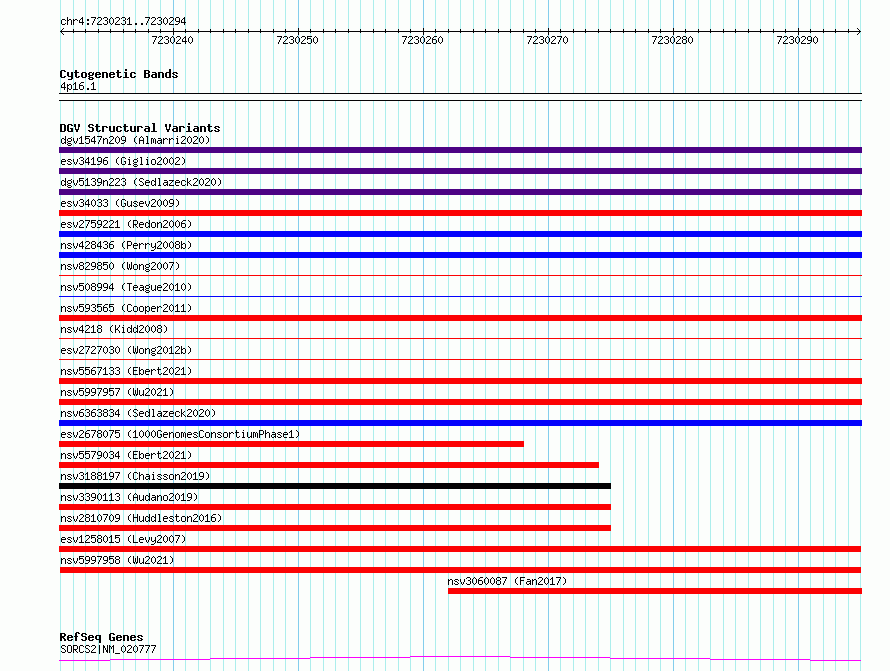This screenshot has width=890, height=671.
Task: Open variant nsv4218 (Kidd2008) label
Action: pyautogui.click(x=114, y=329)
